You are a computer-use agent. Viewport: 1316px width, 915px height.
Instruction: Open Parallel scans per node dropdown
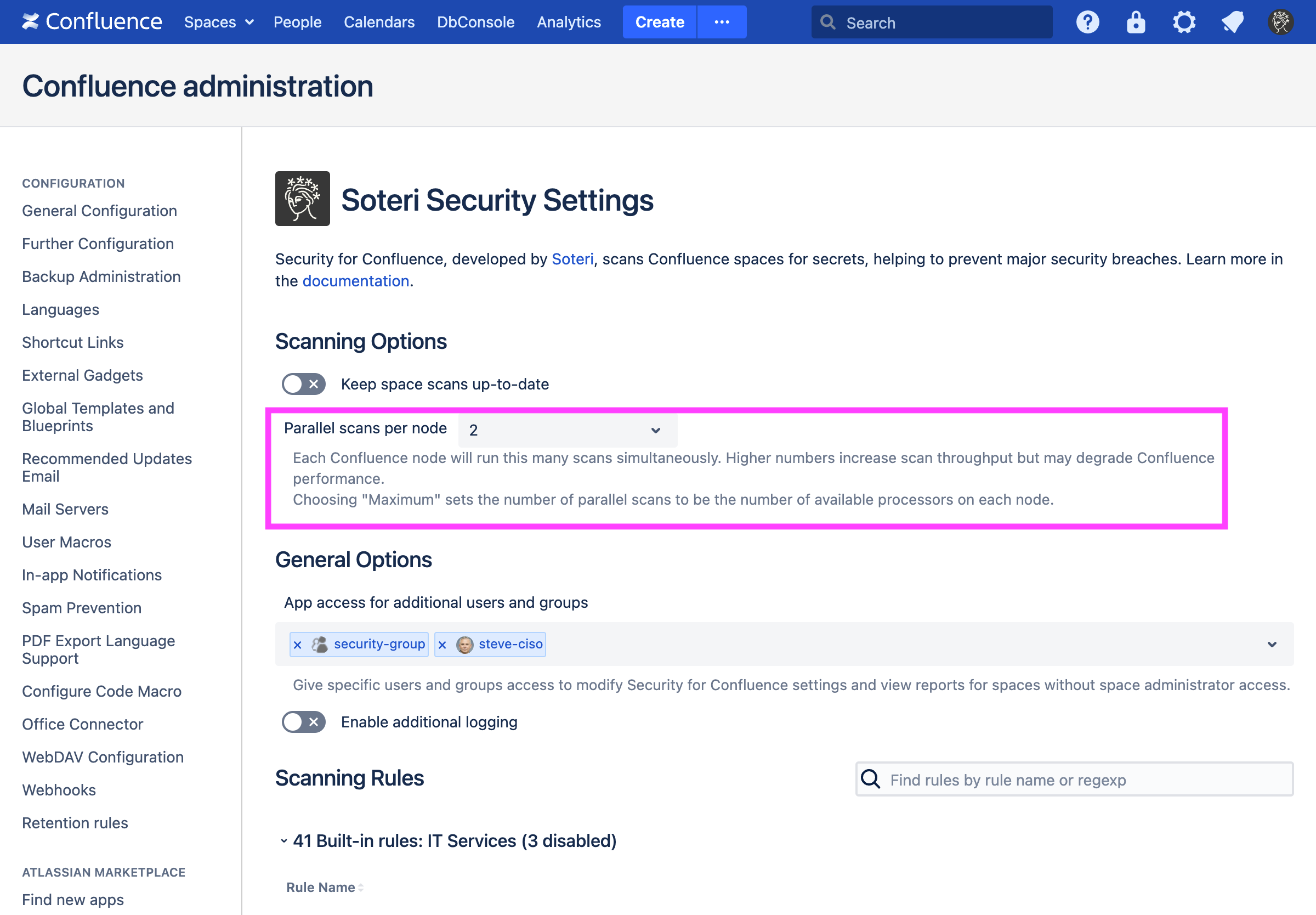[567, 430]
